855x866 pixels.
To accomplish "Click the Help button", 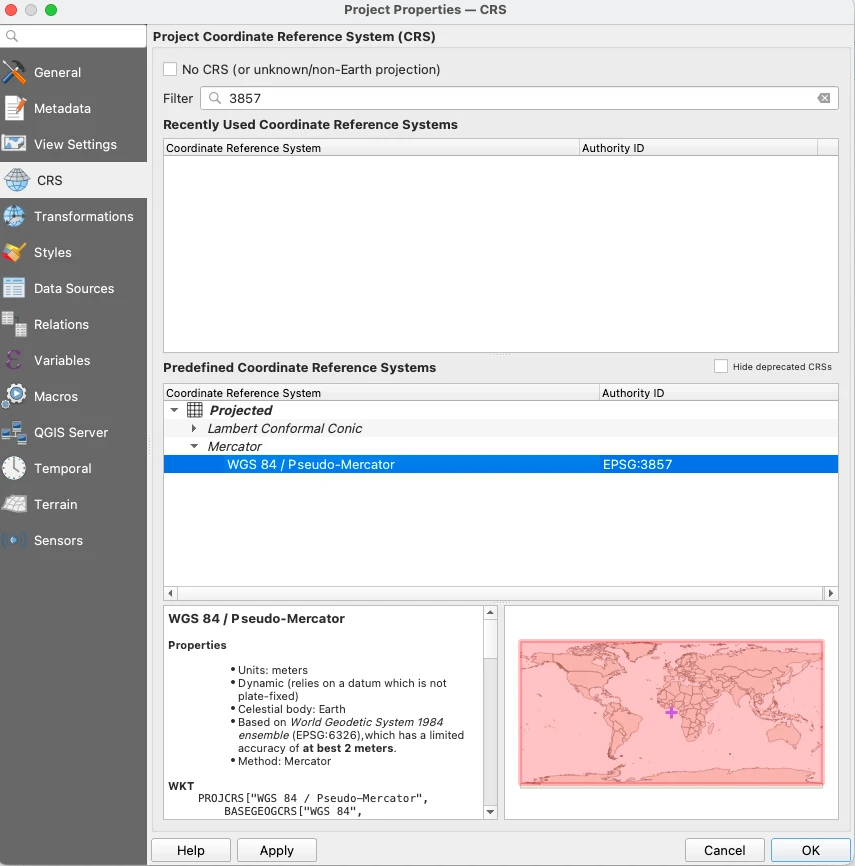I will [x=191, y=850].
